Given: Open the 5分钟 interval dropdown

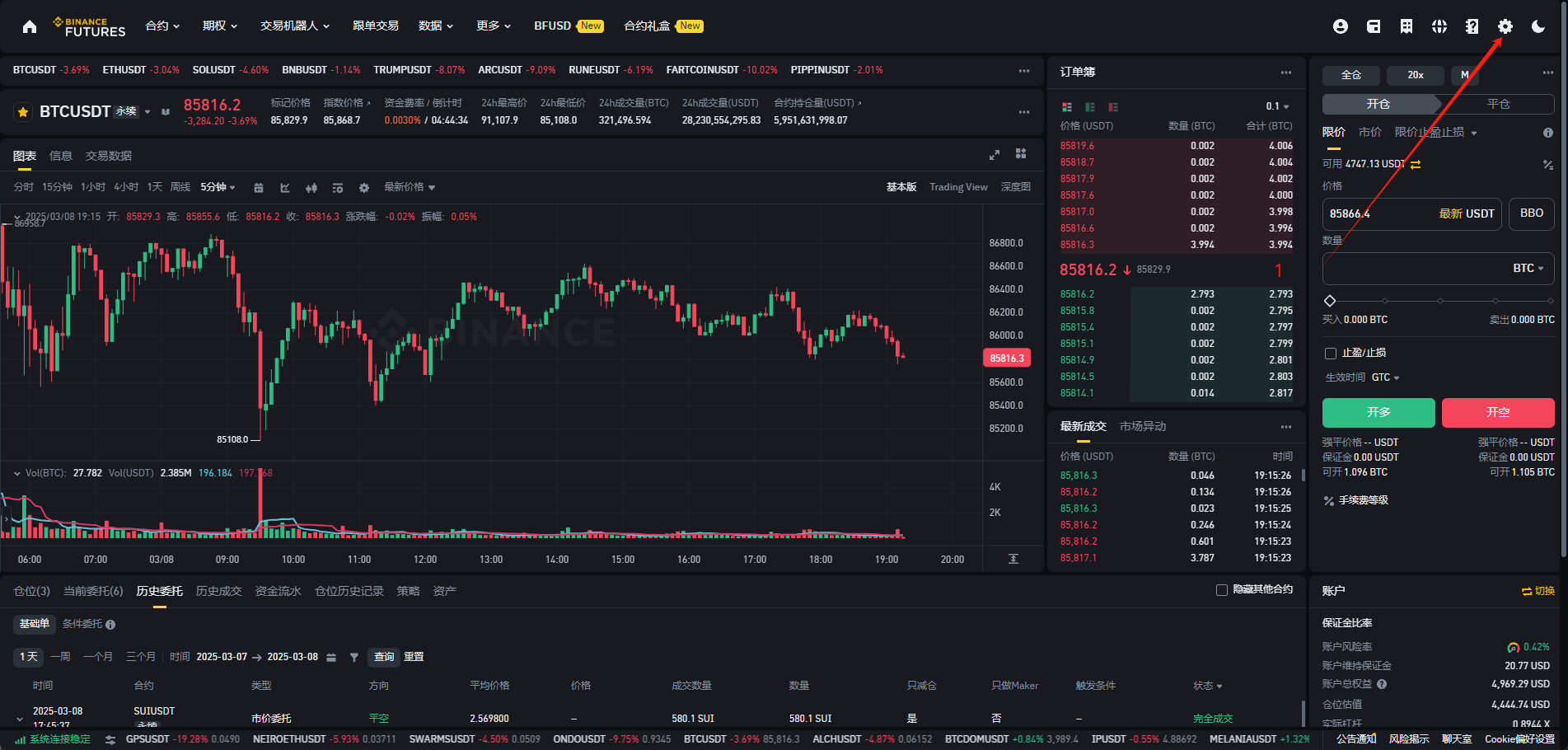Looking at the screenshot, I should (x=218, y=187).
